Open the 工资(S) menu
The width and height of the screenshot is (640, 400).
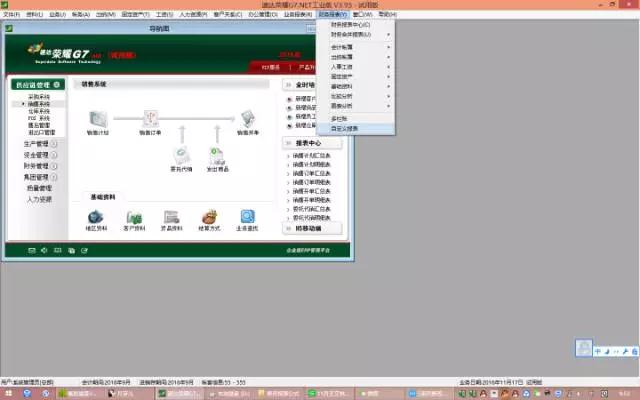[164, 14]
